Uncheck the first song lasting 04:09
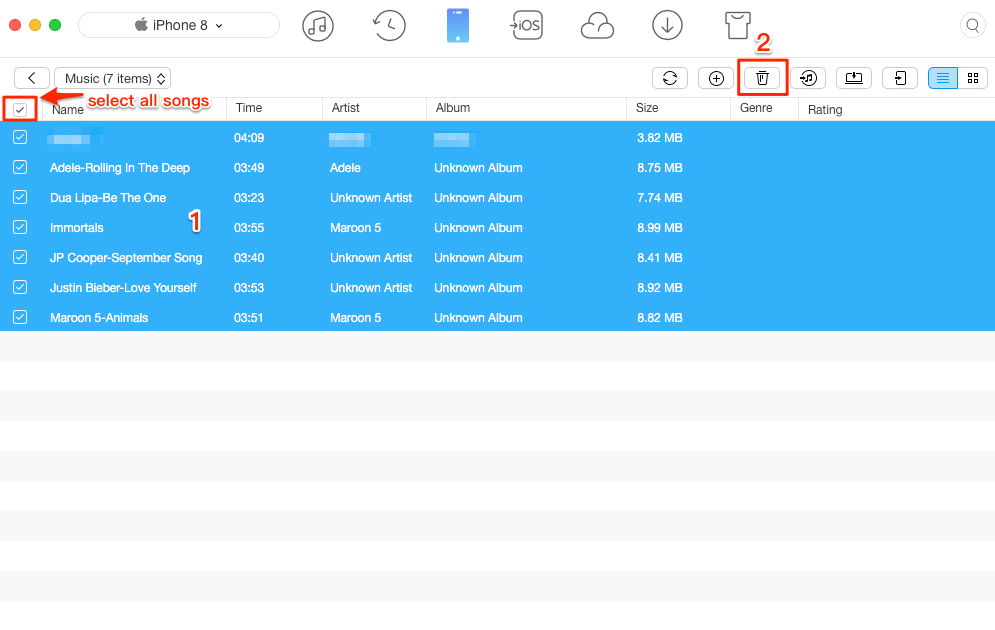This screenshot has width=995, height=630. 20,137
